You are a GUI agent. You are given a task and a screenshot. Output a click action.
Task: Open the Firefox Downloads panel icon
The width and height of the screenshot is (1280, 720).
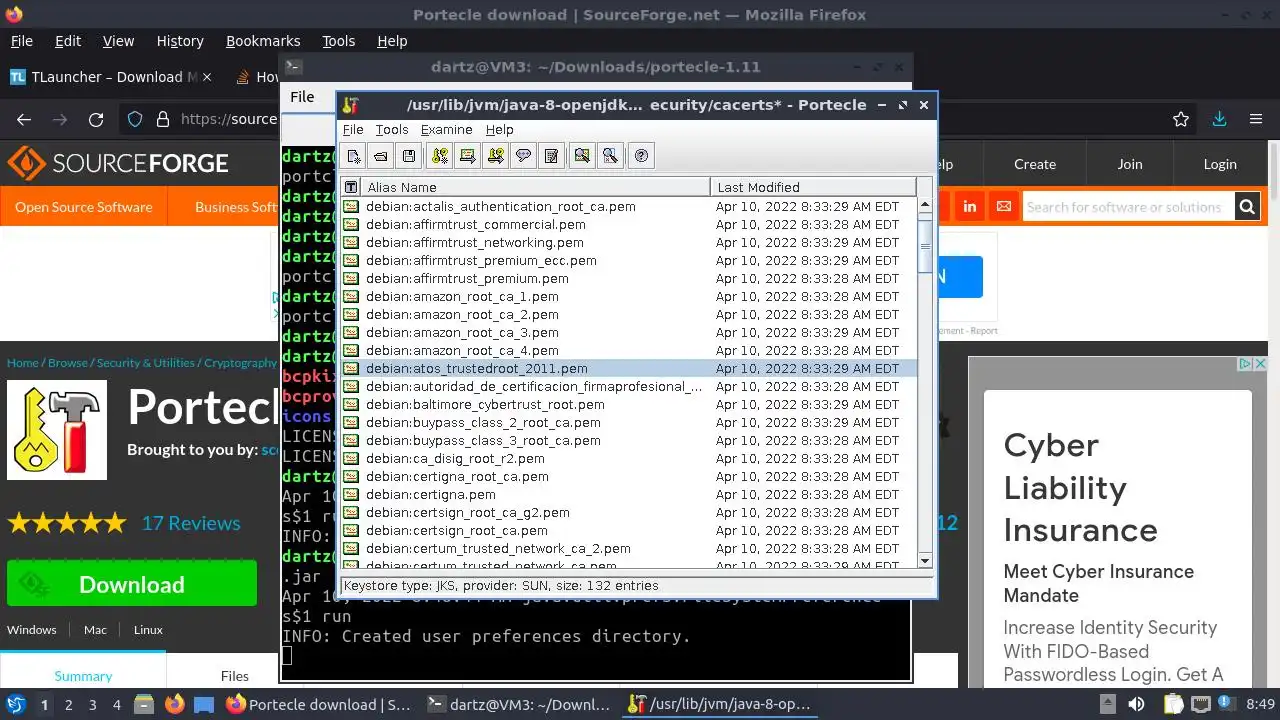[x=1219, y=119]
